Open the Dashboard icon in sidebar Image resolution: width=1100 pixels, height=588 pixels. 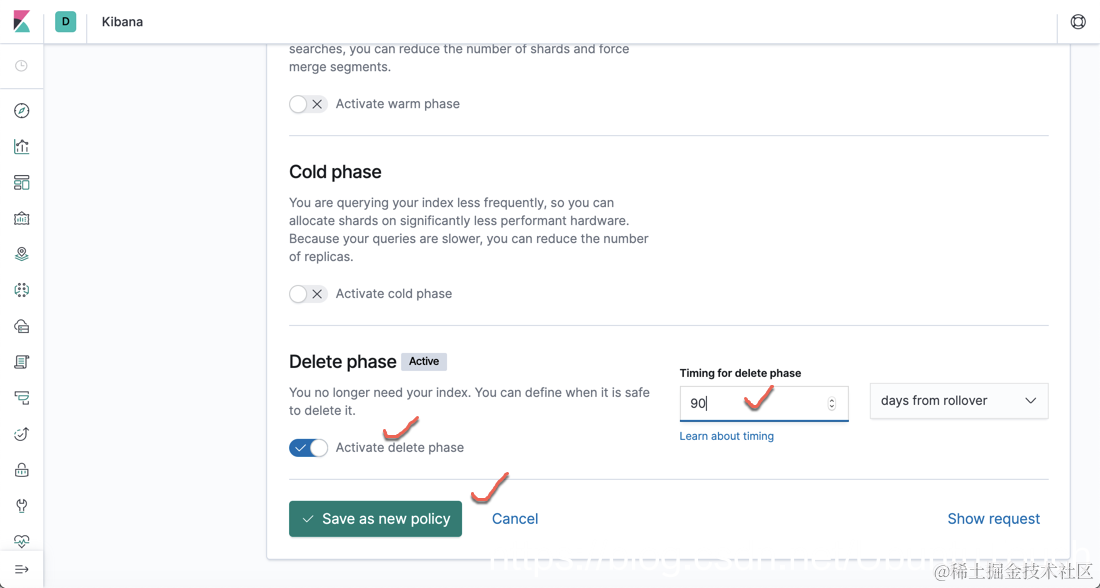tap(22, 183)
